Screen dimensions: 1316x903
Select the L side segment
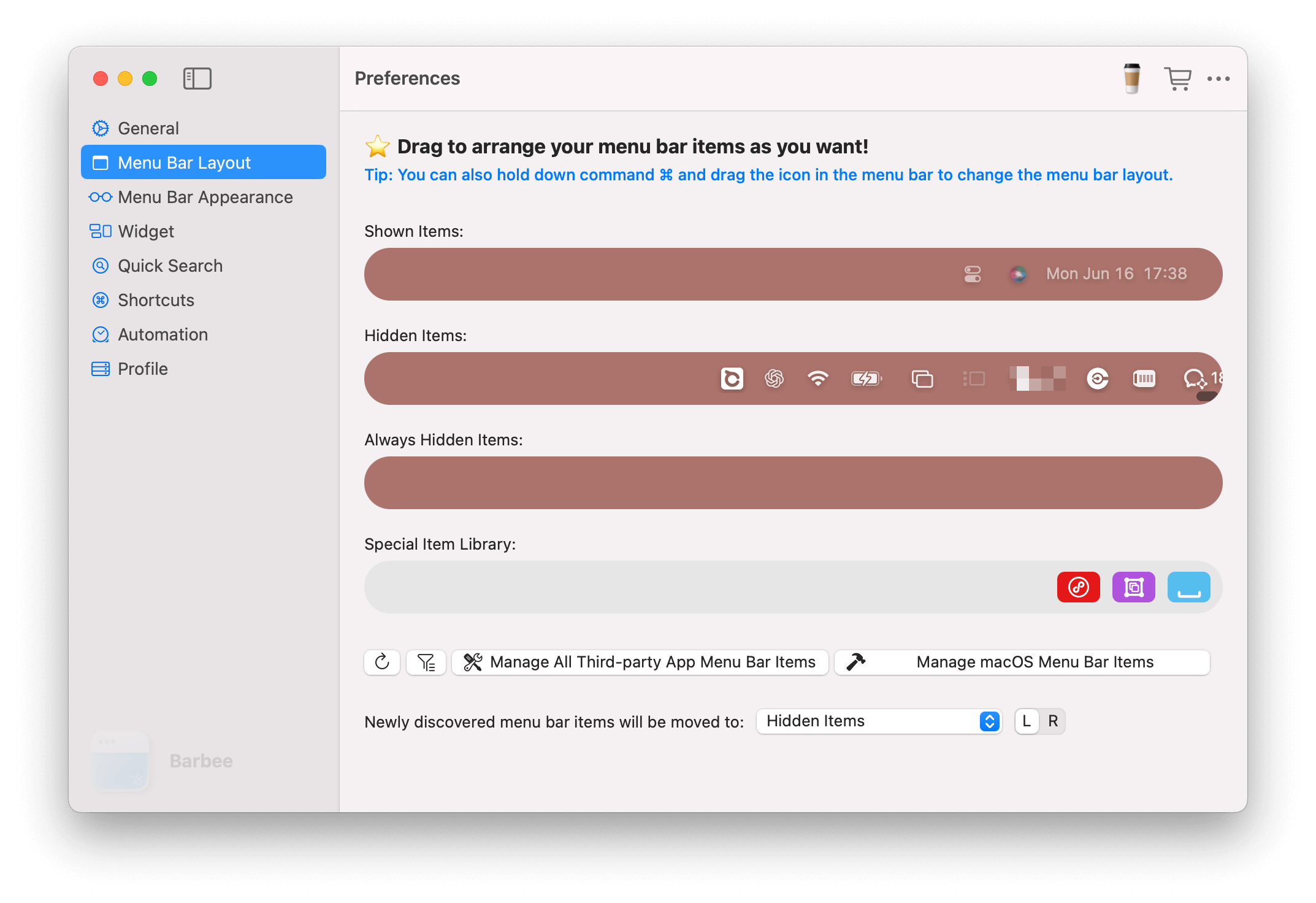point(1027,721)
